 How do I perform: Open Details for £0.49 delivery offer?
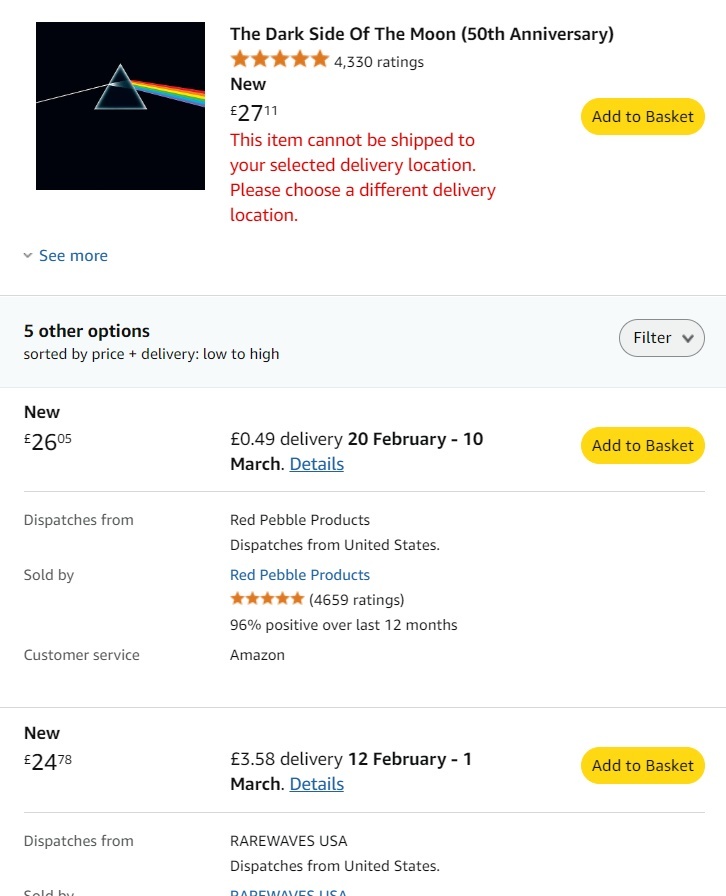coord(317,464)
